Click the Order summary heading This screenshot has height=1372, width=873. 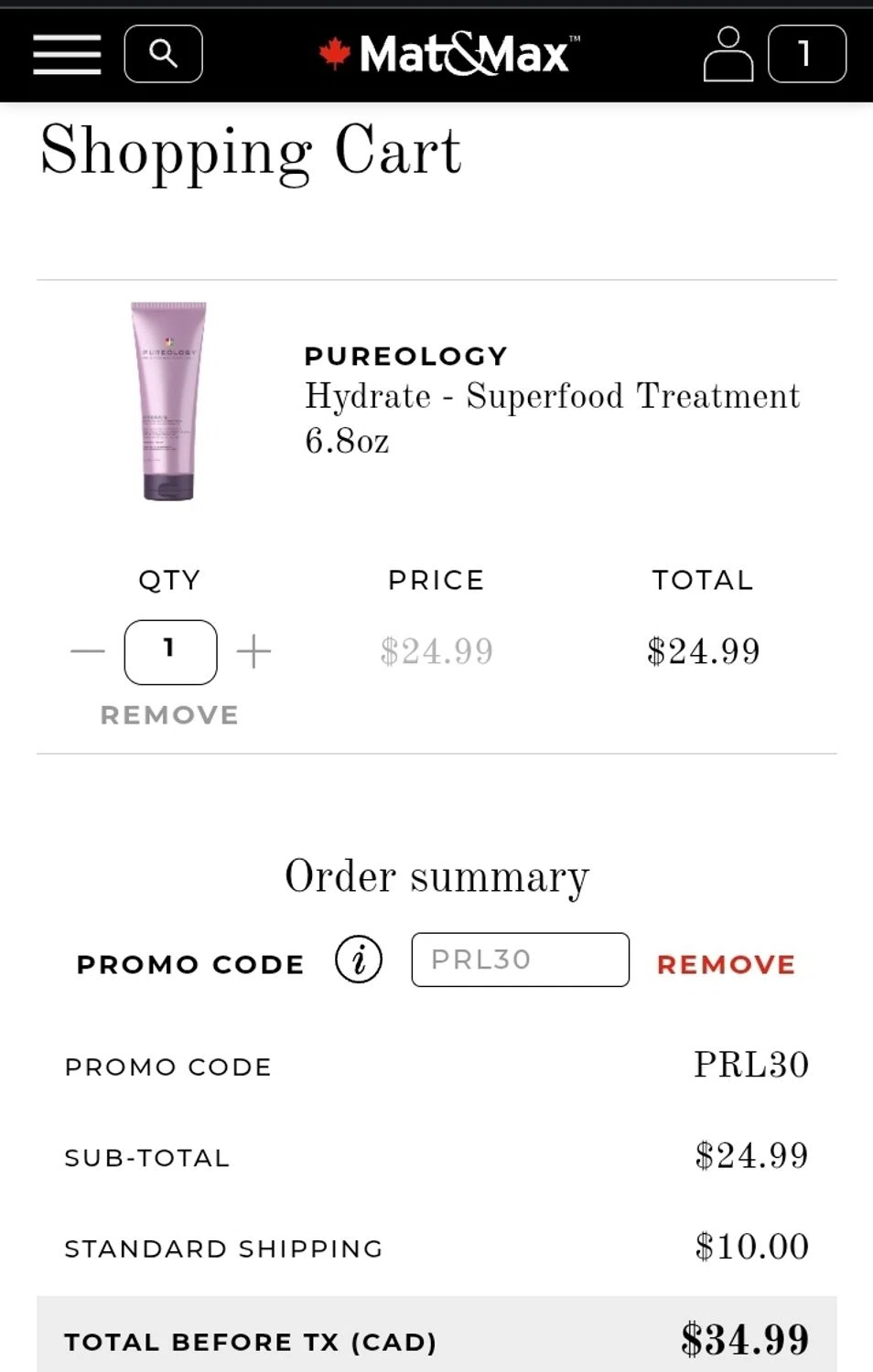pos(436,876)
